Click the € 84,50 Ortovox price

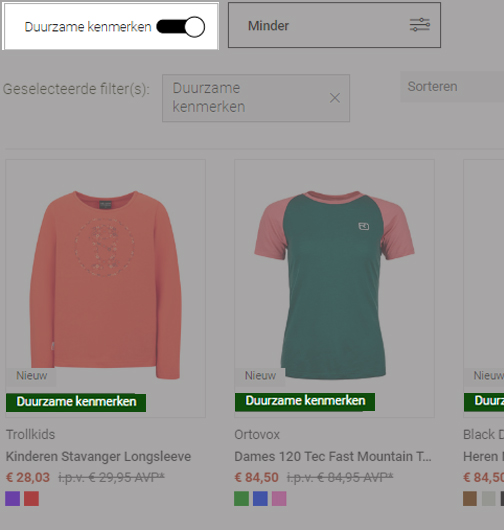[257, 478]
